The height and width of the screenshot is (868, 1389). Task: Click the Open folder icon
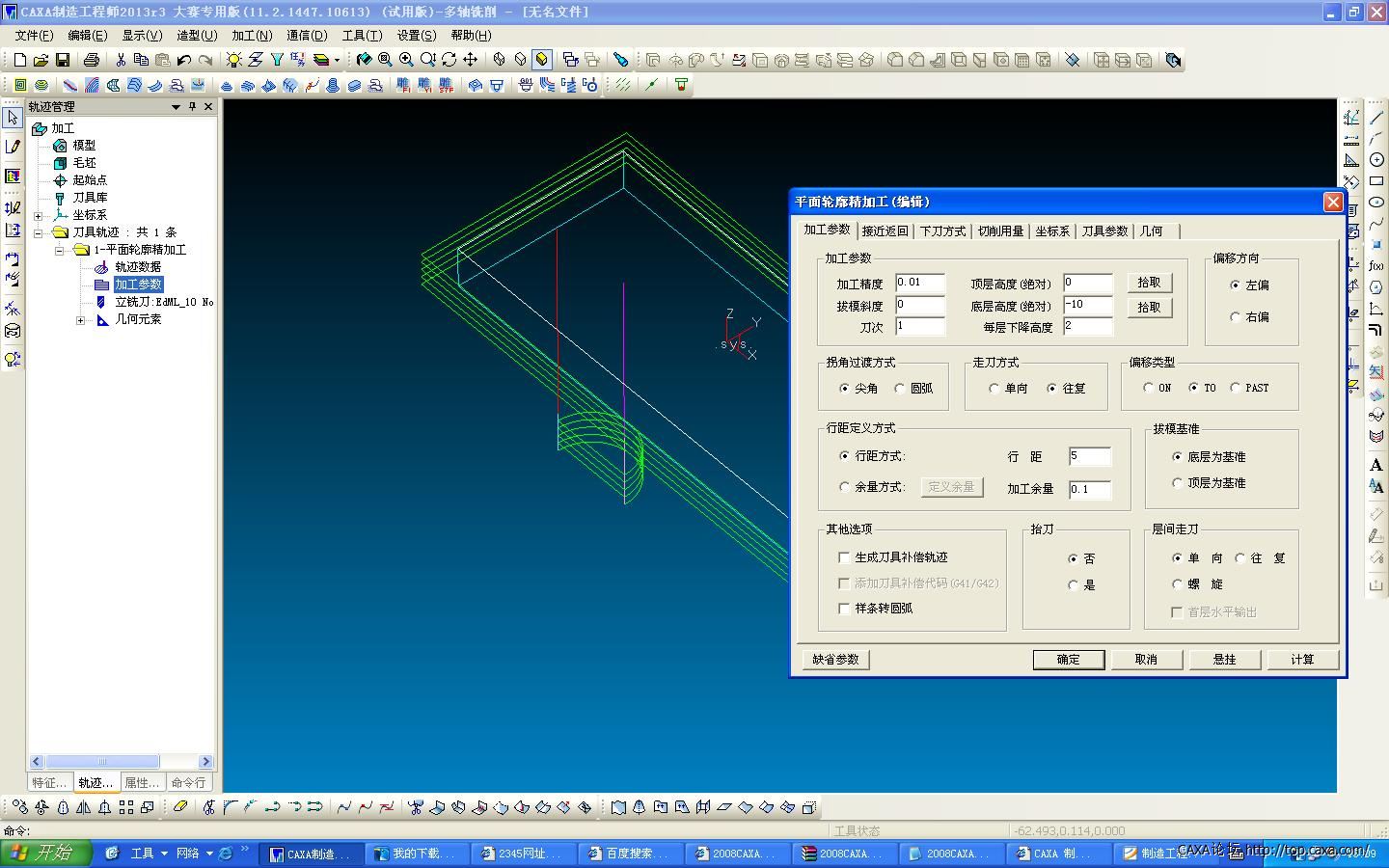pos(41,60)
